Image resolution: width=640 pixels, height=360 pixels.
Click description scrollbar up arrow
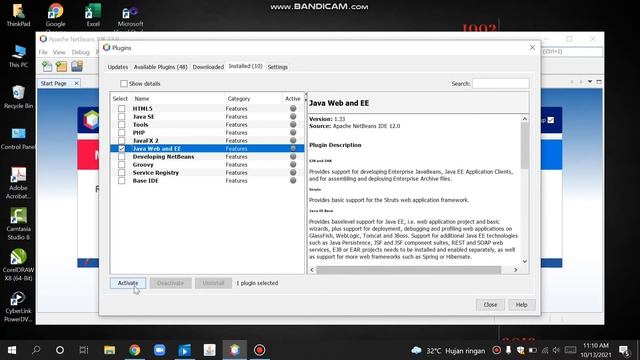point(525,119)
